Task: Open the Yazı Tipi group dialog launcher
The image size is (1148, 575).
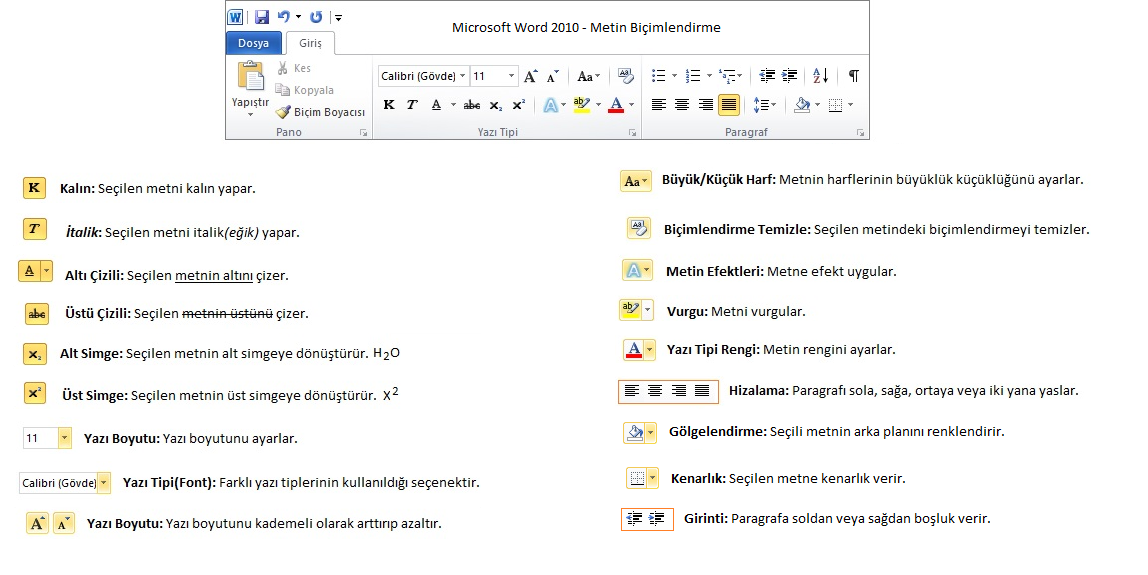Action: coord(632,132)
